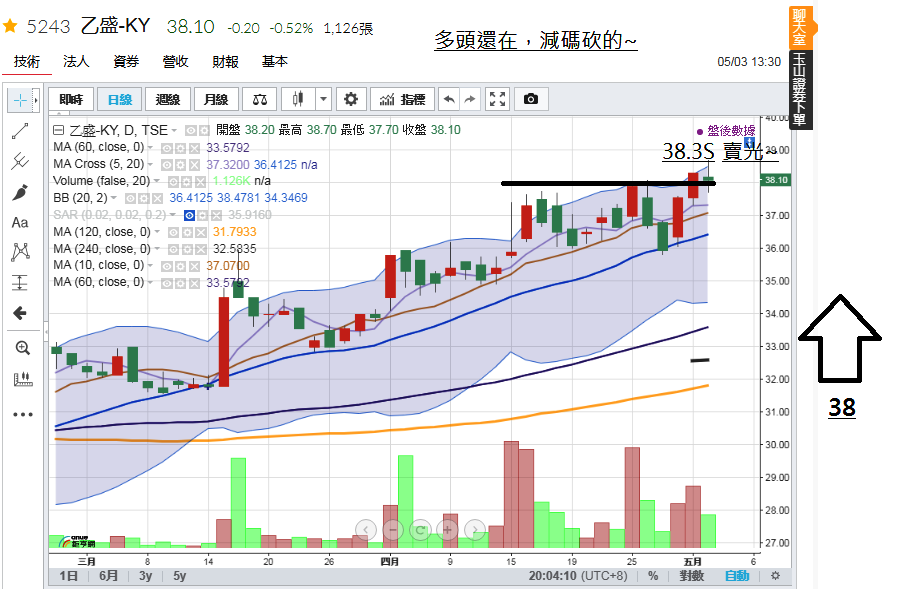Image resolution: width=900 pixels, height=600 pixels.
Task: Activate the zoom-in magnifier tool
Action: point(22,347)
